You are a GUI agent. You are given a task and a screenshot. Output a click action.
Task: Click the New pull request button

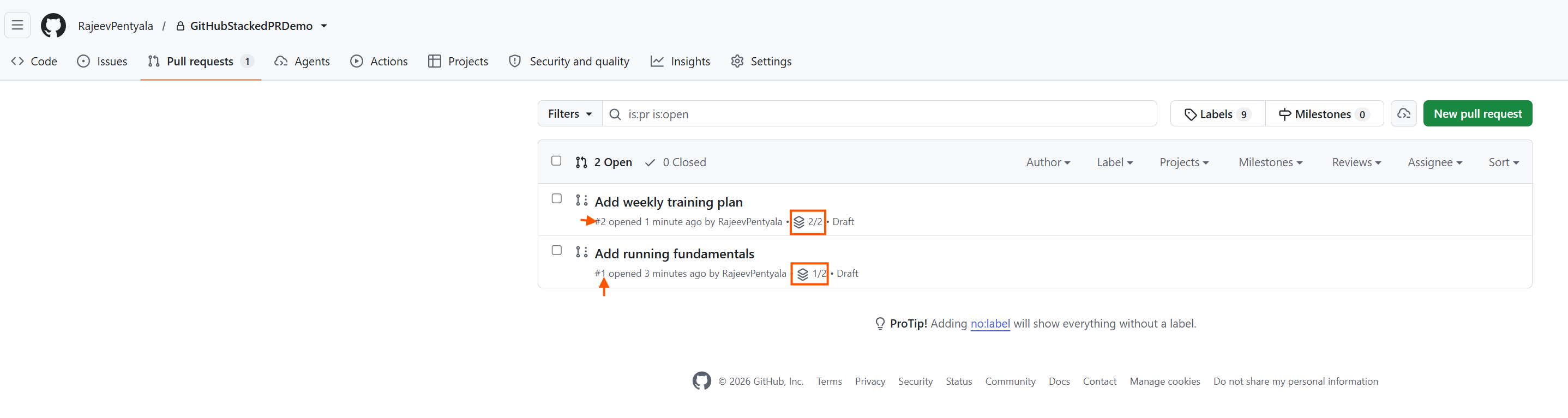click(x=1477, y=114)
